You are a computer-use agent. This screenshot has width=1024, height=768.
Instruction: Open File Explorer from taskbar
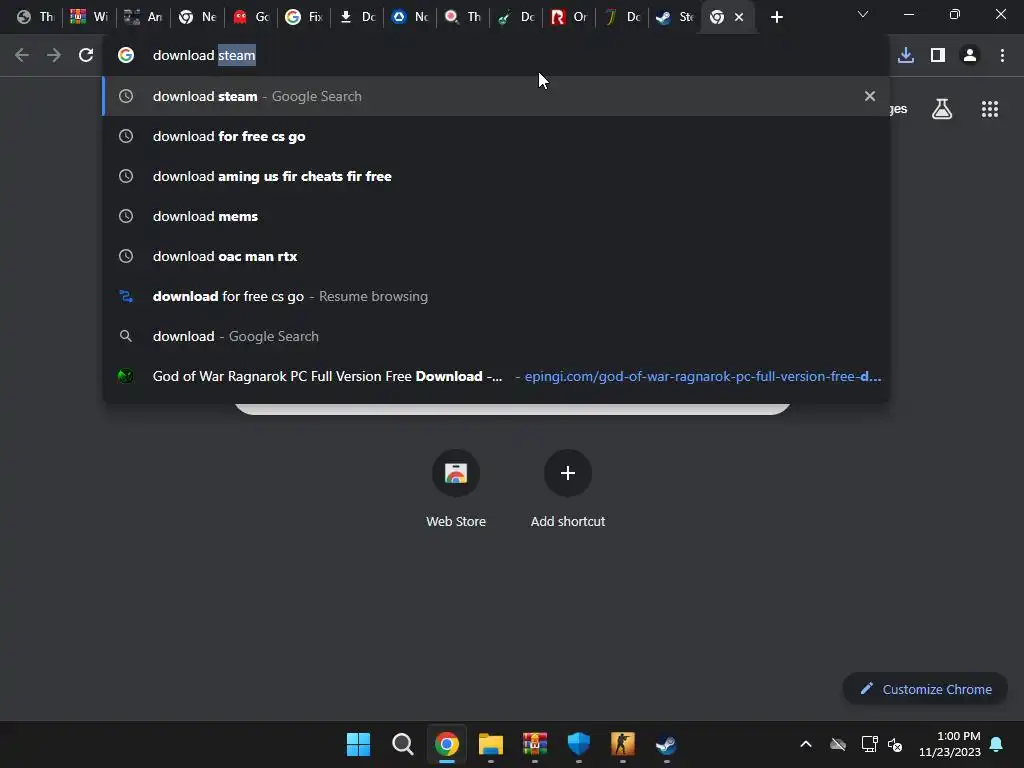[490, 744]
